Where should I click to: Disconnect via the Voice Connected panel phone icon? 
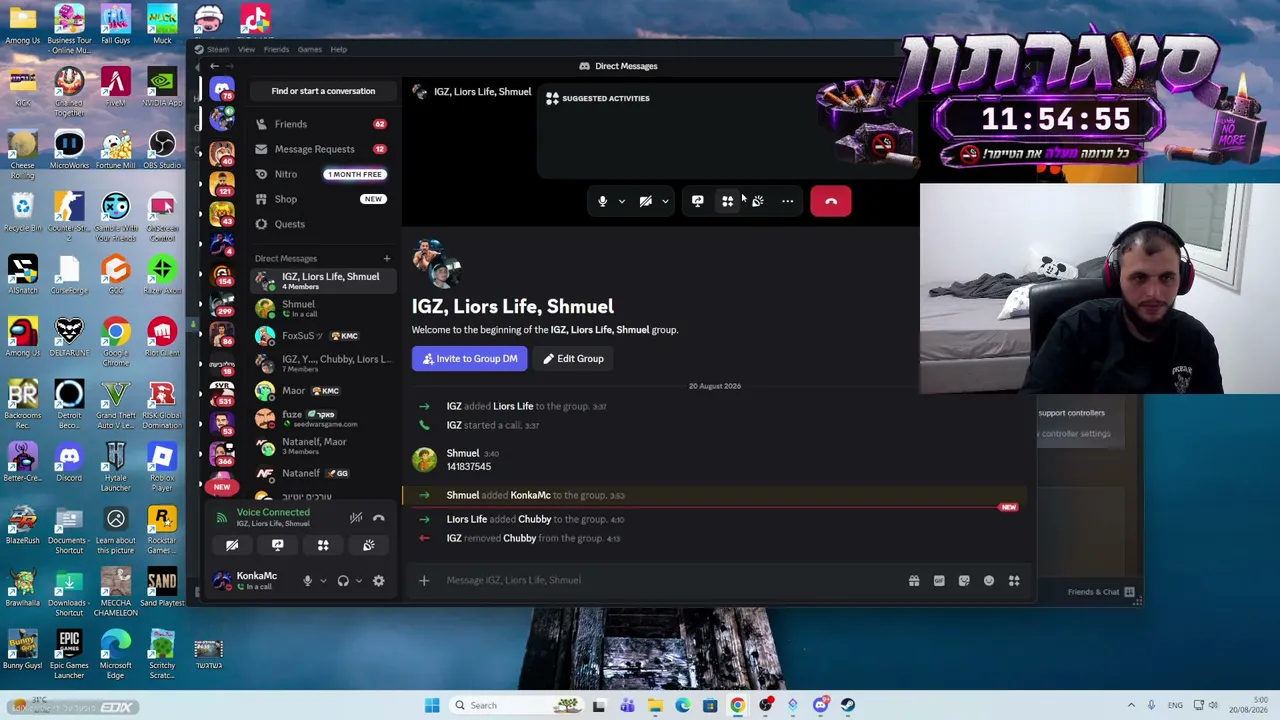coord(379,518)
